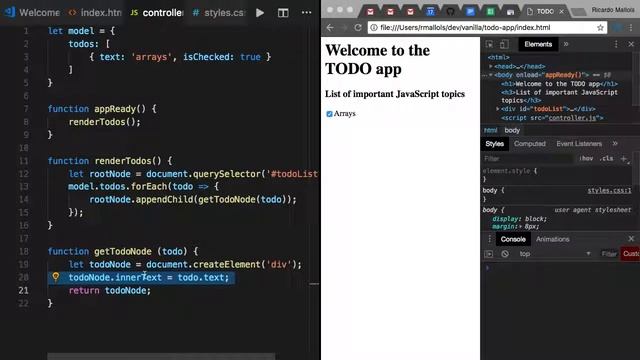Click the lightbulb quick-fix icon on line 20
The image size is (640, 360).
tap(56, 277)
